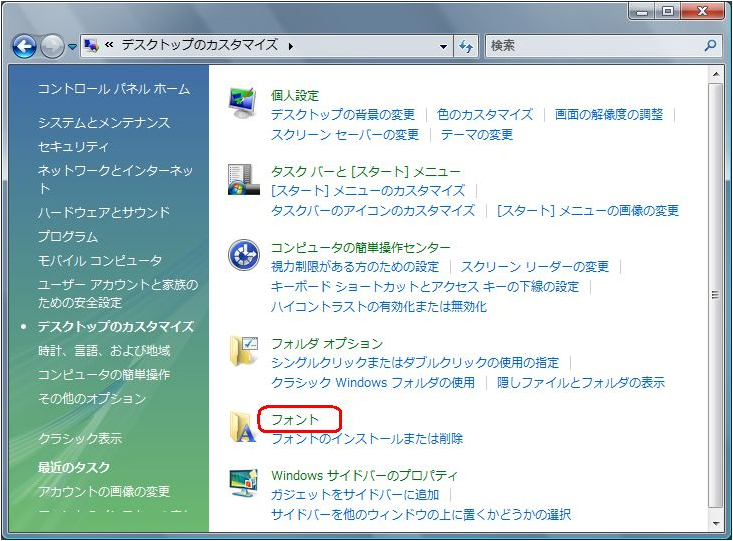
Task: Open single or double click usage link
Action: tap(415, 362)
